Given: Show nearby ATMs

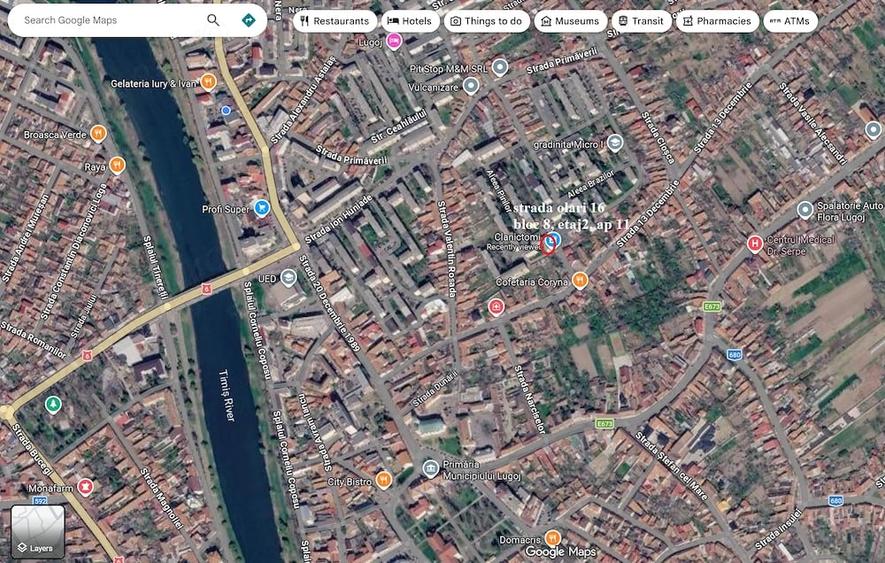Looking at the screenshot, I should [790, 21].
